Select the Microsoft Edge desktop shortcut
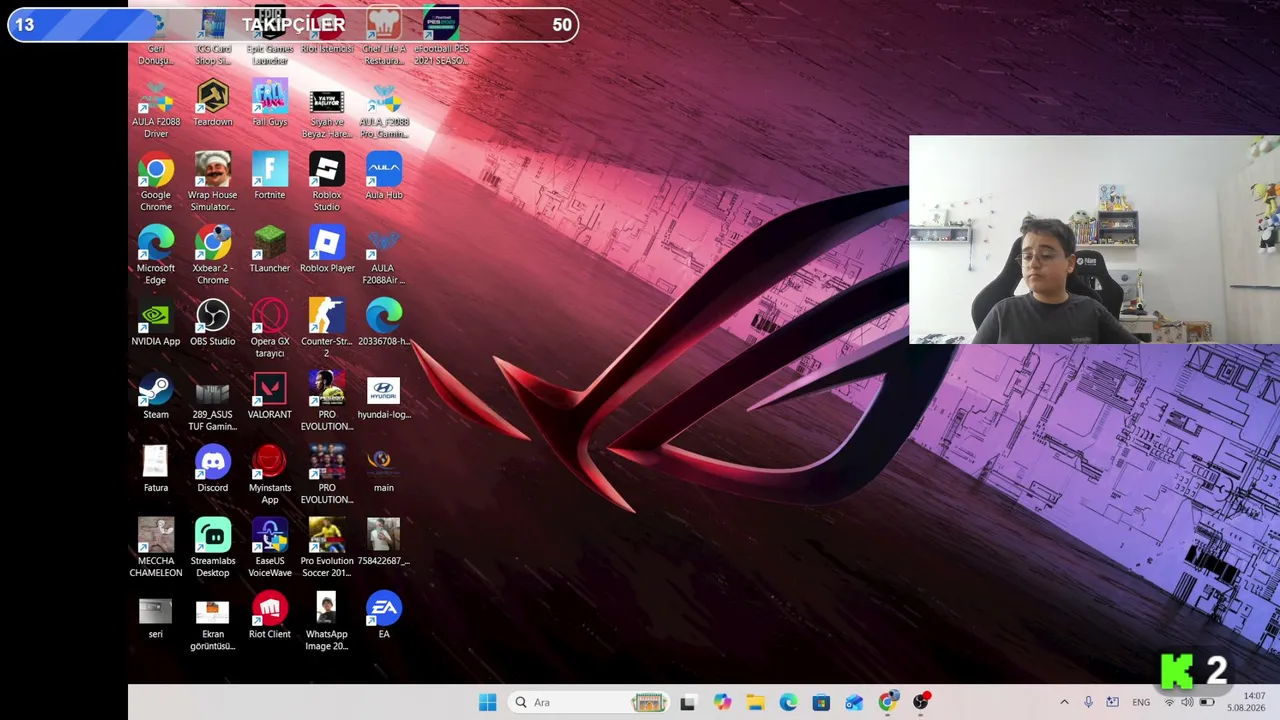1280x720 pixels. (156, 256)
